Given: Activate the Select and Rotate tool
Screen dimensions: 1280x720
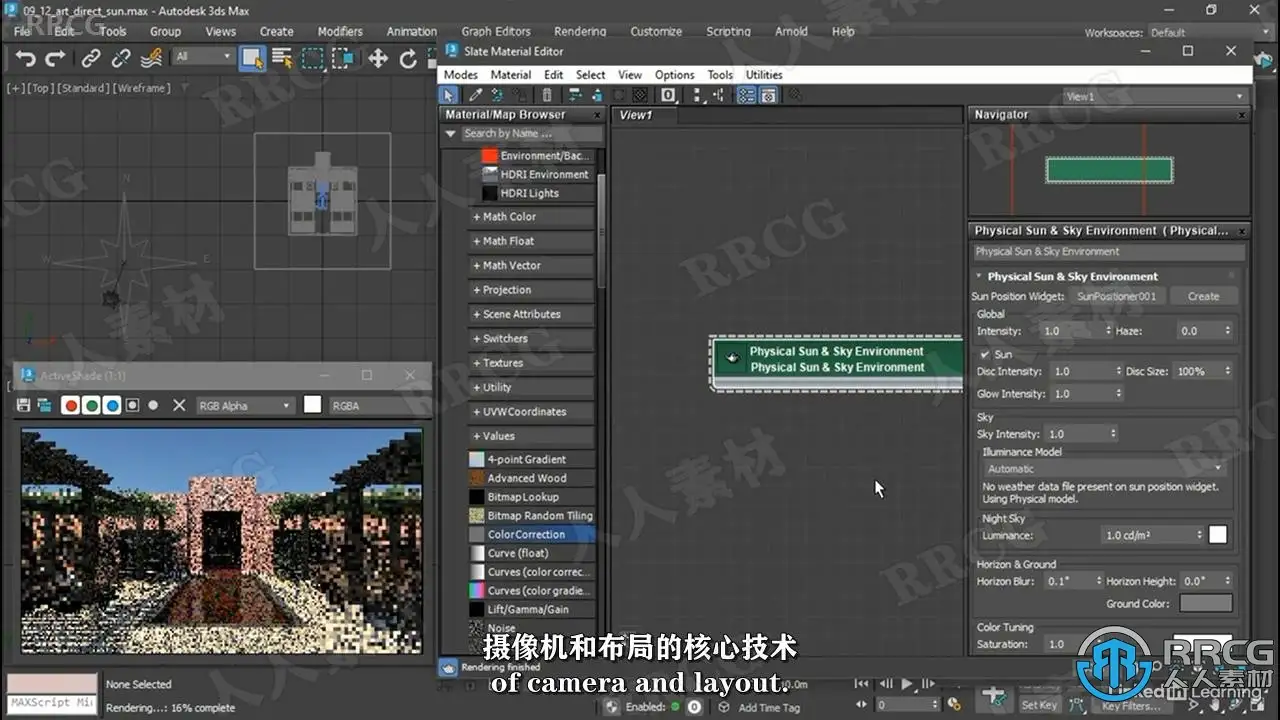Looking at the screenshot, I should (x=408, y=58).
